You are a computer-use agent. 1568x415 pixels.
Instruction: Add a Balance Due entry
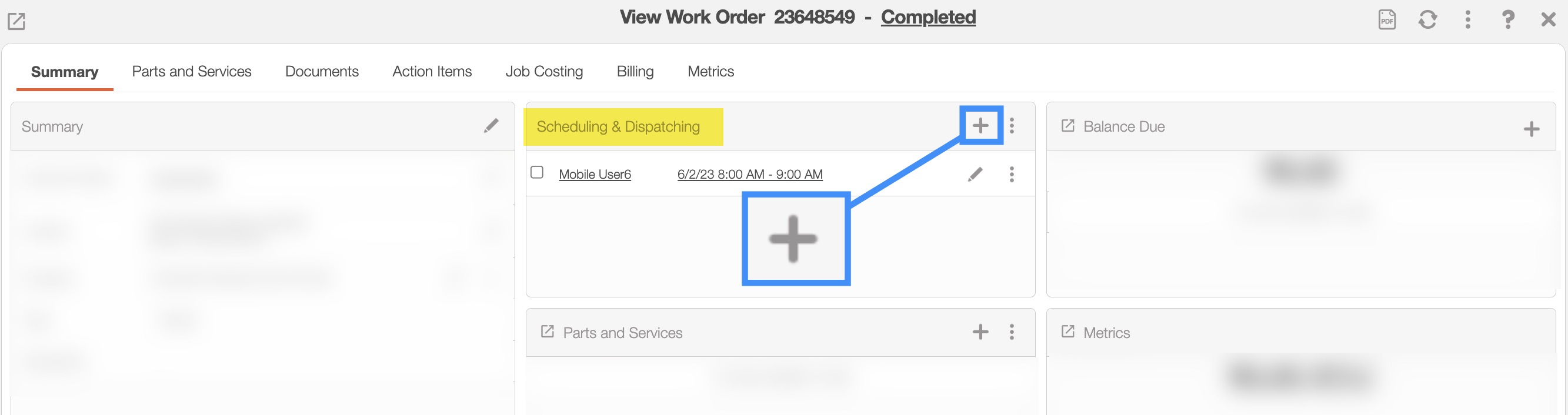[x=1531, y=128]
